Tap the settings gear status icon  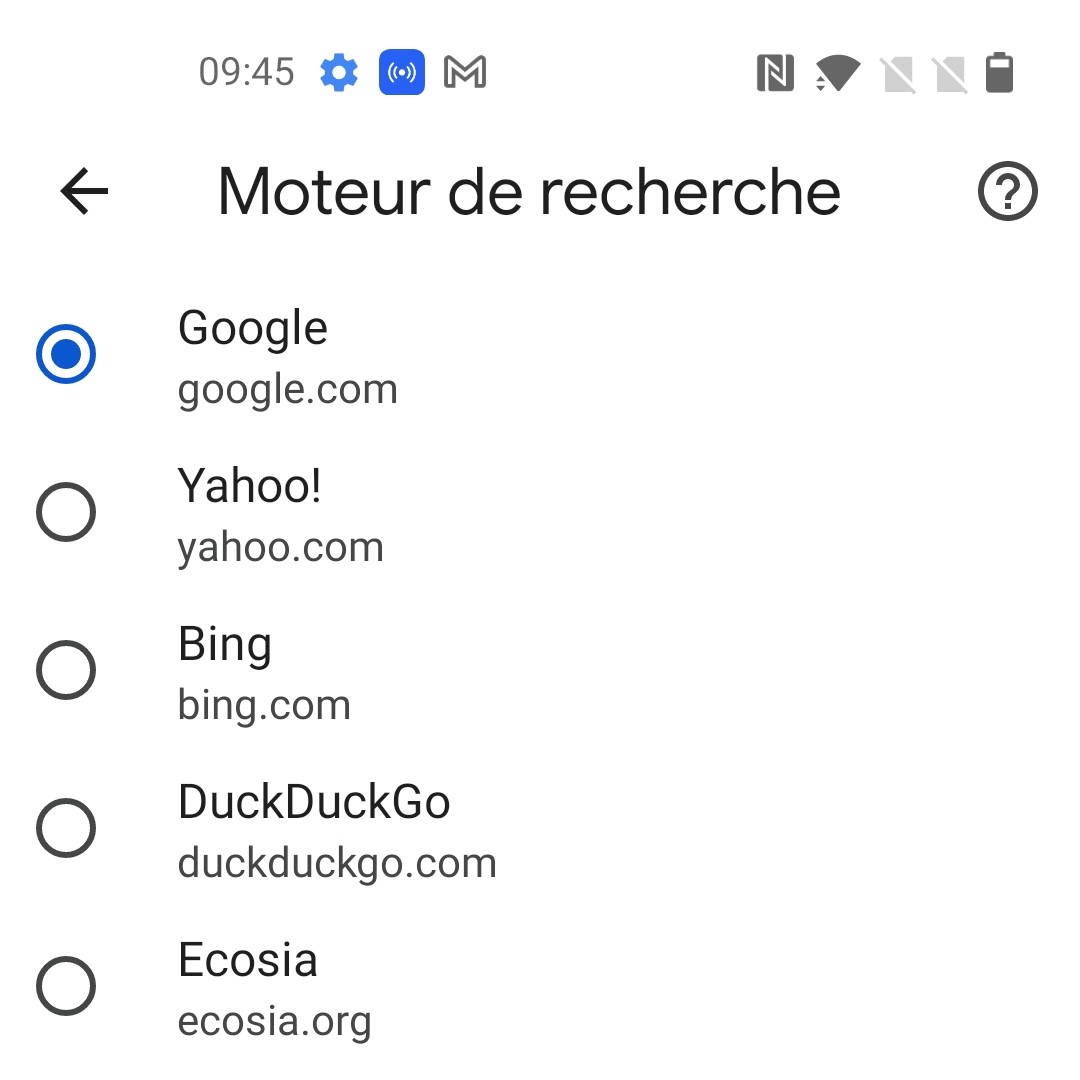(x=339, y=73)
